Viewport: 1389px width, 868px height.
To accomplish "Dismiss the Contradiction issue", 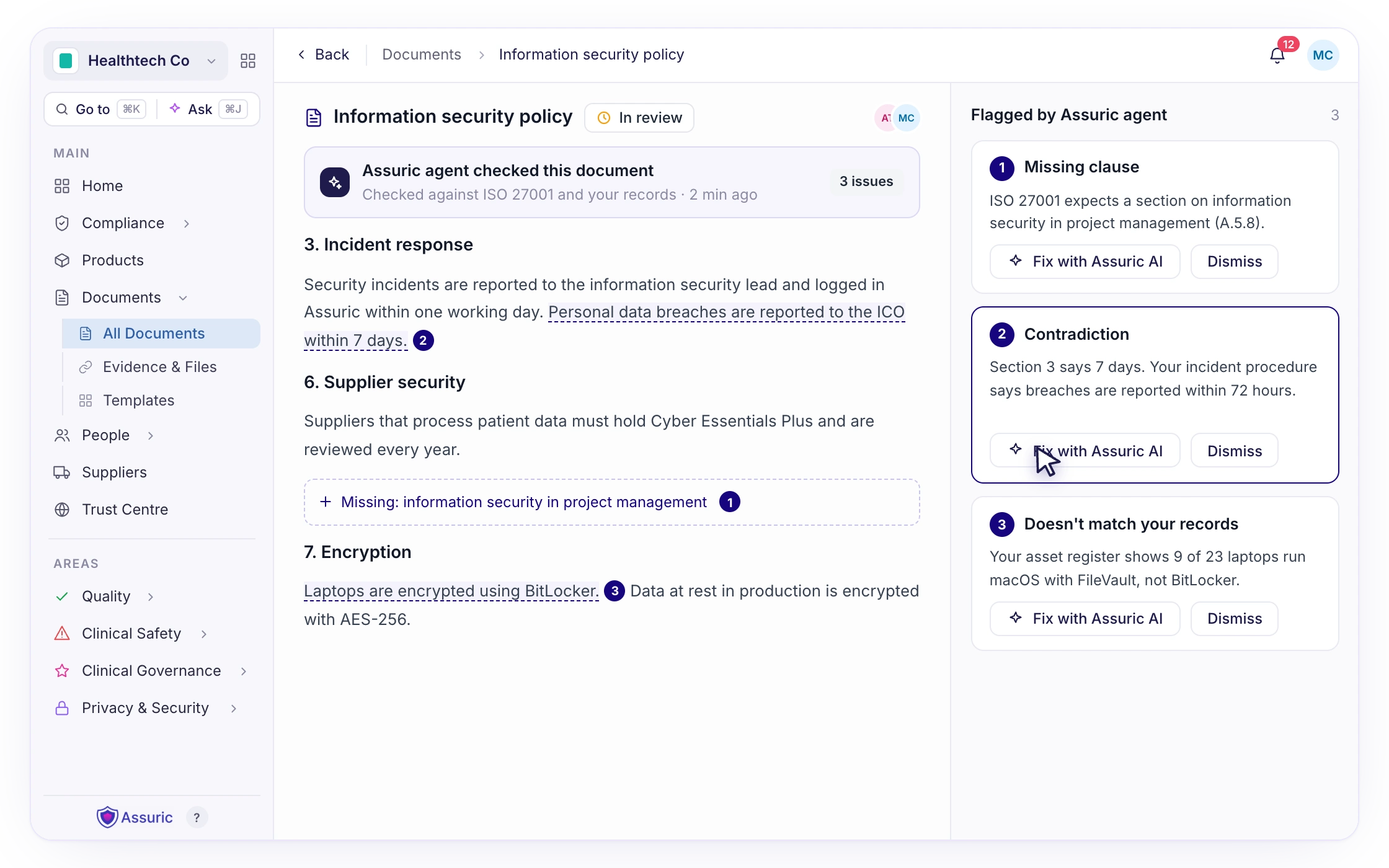I will click(1235, 451).
